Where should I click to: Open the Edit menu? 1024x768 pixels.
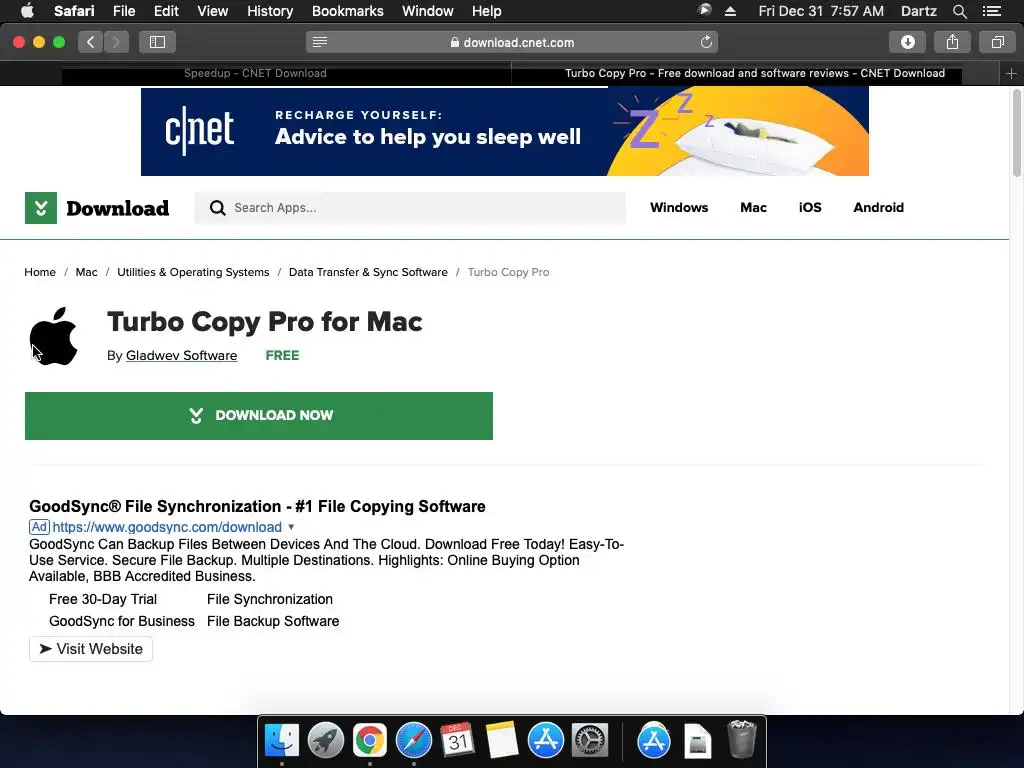(x=166, y=11)
